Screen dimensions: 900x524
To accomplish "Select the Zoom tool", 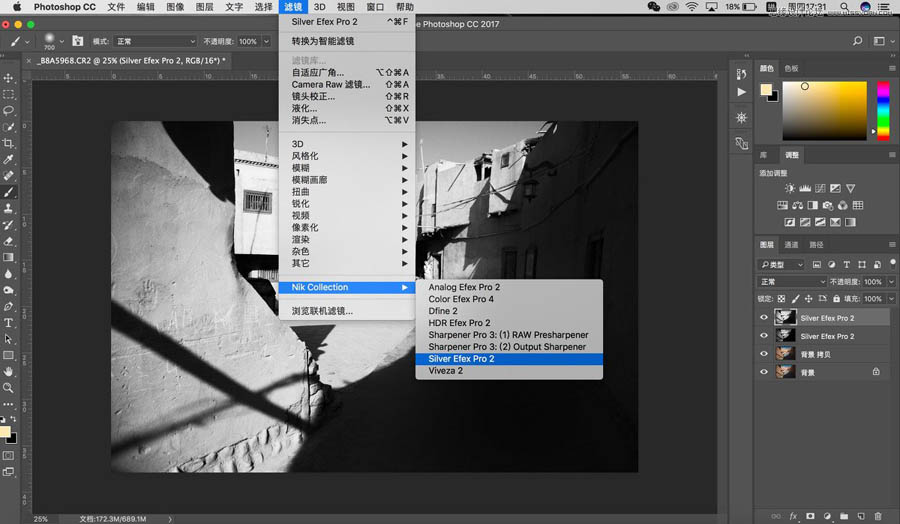I will click(8, 388).
